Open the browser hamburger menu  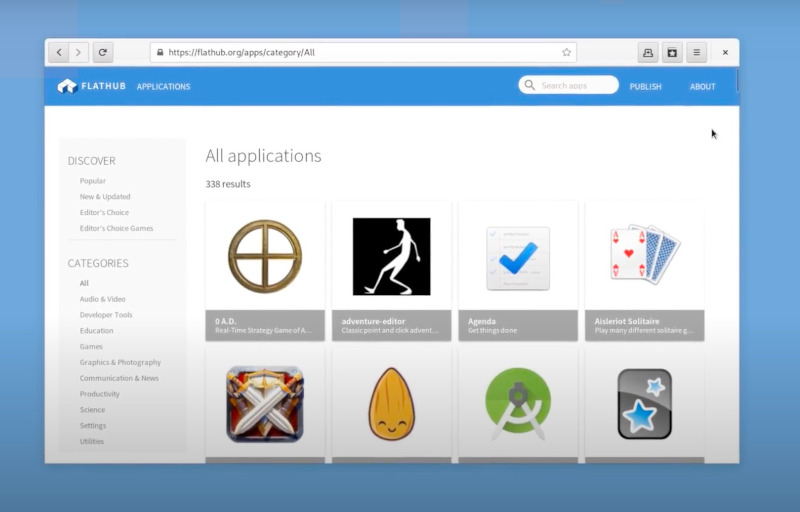(x=697, y=52)
